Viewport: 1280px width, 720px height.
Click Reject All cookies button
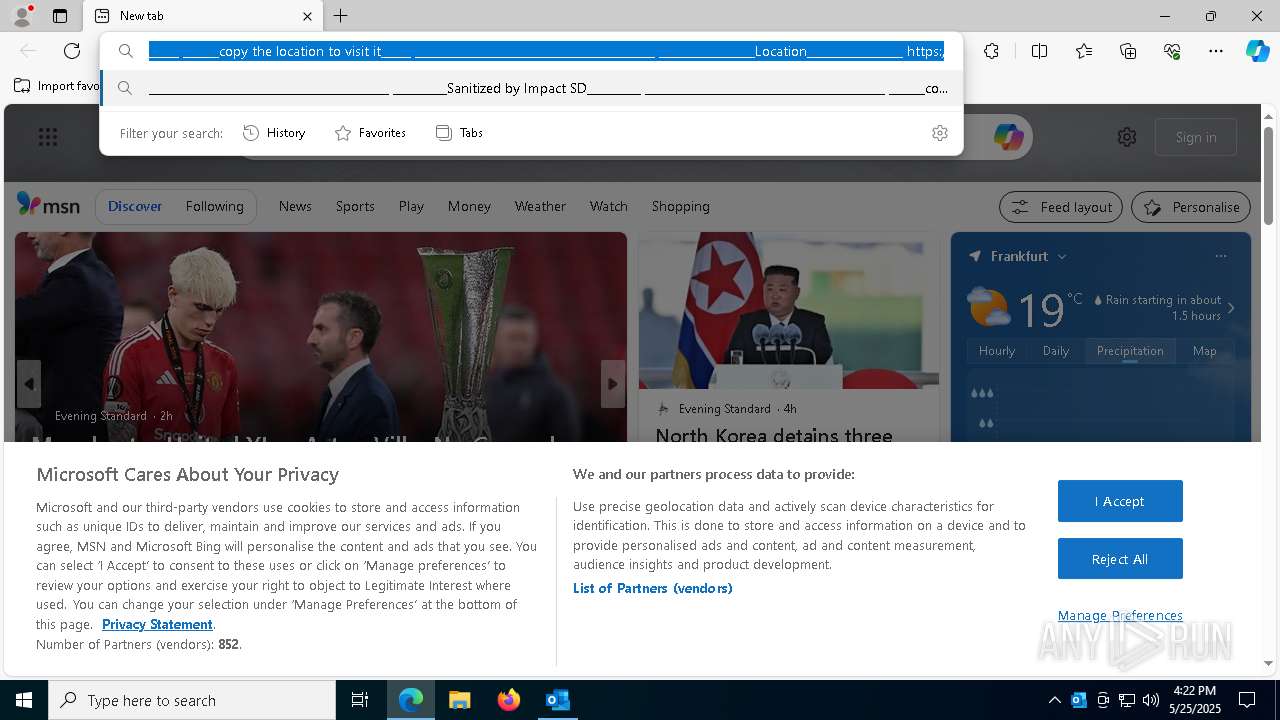(1120, 559)
